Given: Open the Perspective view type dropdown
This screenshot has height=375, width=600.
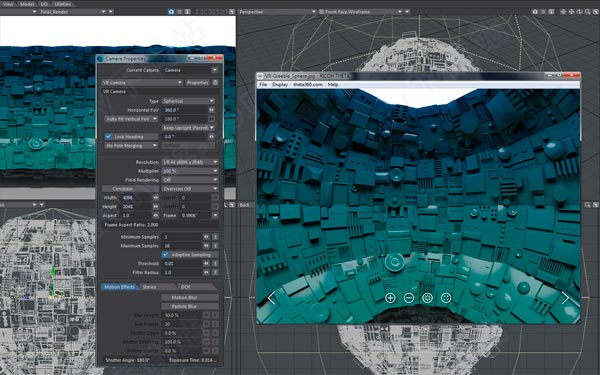Looking at the screenshot, I should [277, 12].
